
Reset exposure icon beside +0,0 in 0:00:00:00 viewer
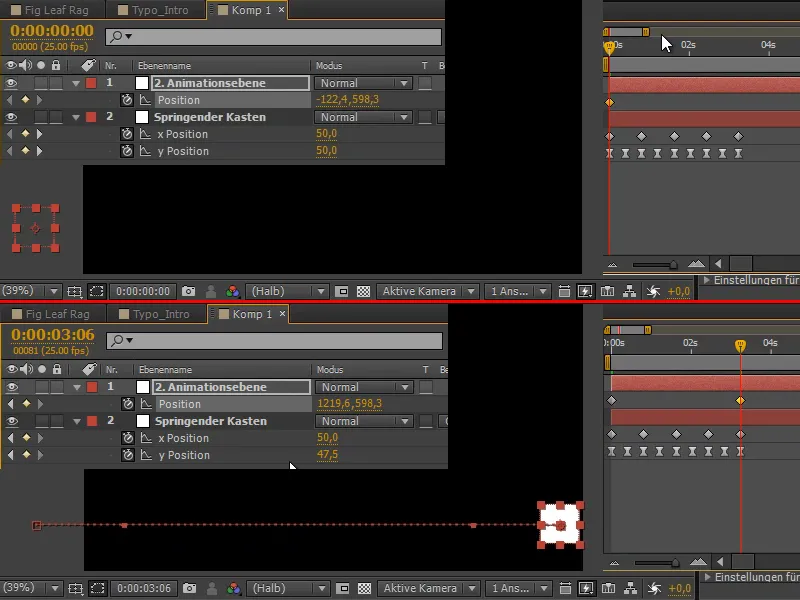pyautogui.click(x=653, y=291)
